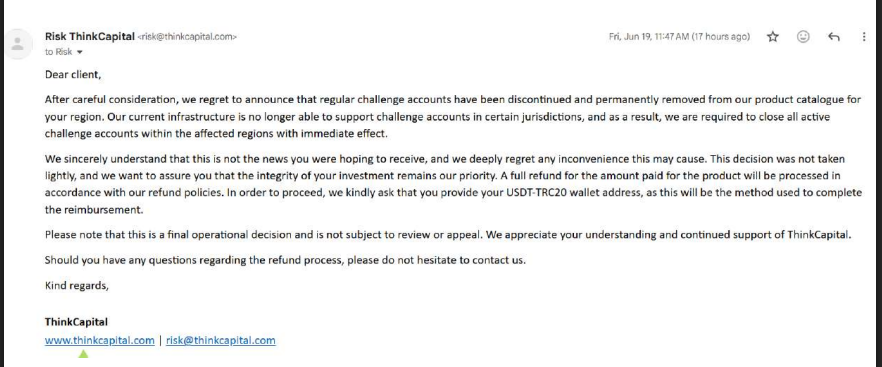The height and width of the screenshot is (367, 882).
Task: Expand recipient details arrow next to 'to Risk'
Action: point(79,52)
